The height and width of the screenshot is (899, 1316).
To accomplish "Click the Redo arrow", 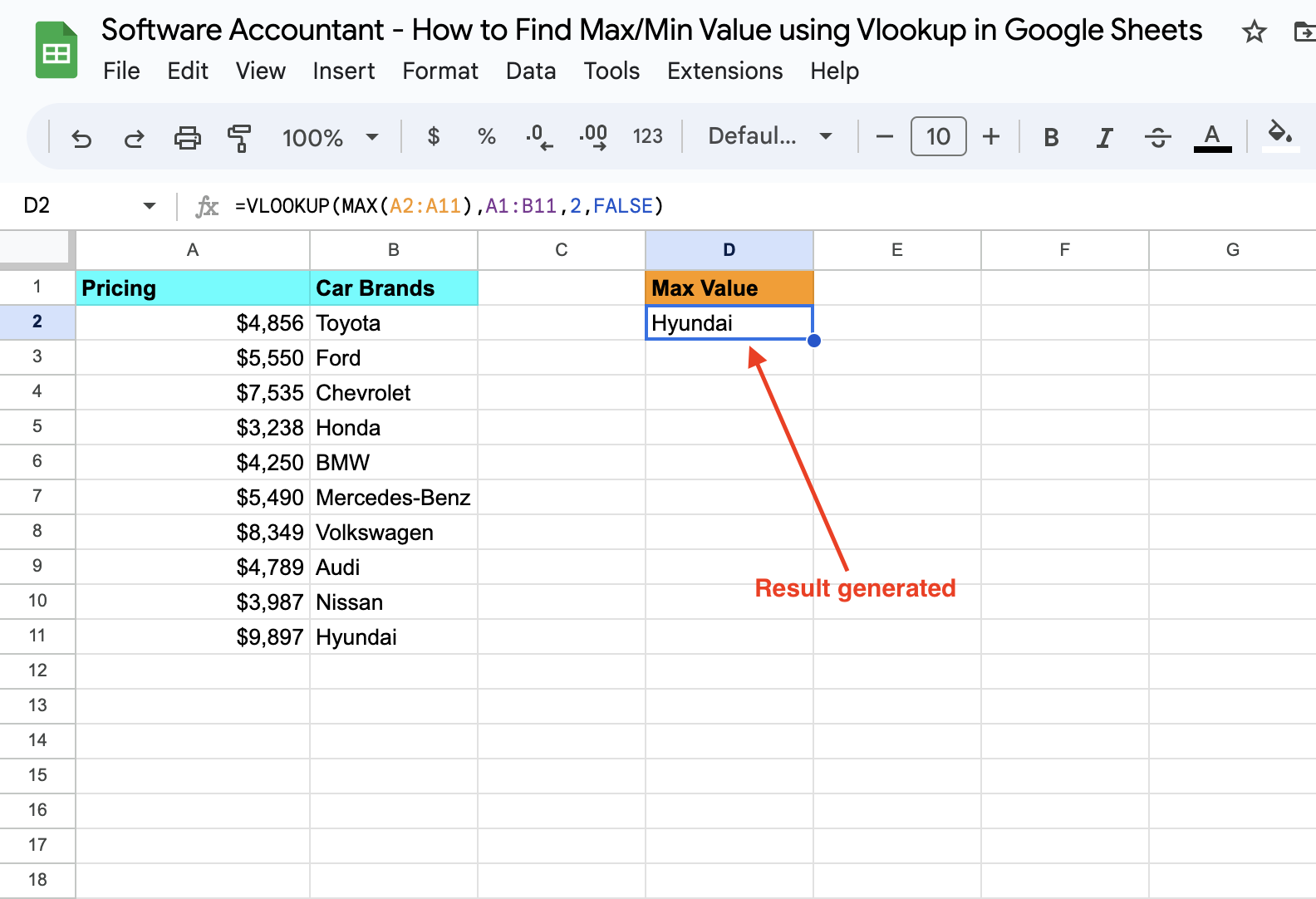I will (x=135, y=137).
